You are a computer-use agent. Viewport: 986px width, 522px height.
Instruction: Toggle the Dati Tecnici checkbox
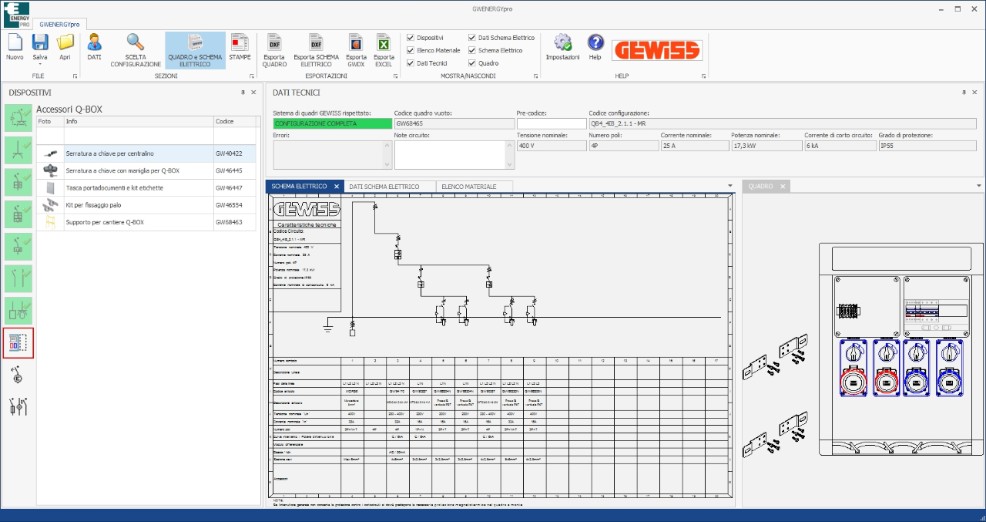click(x=410, y=64)
